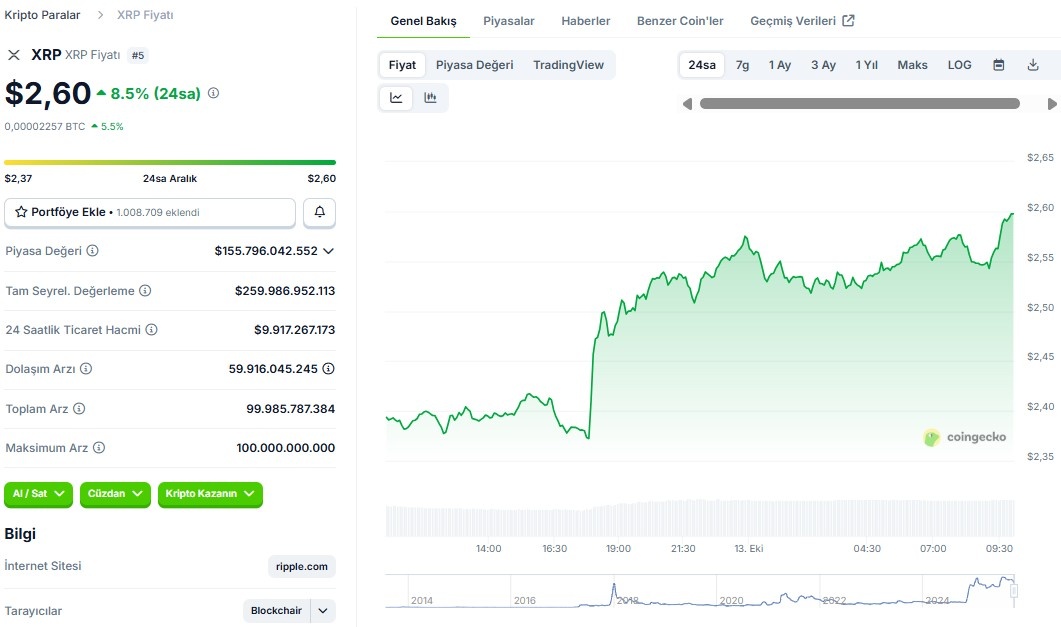The width and height of the screenshot is (1061, 627).
Task: Open the Cüzdan dropdown
Action: tap(115, 494)
